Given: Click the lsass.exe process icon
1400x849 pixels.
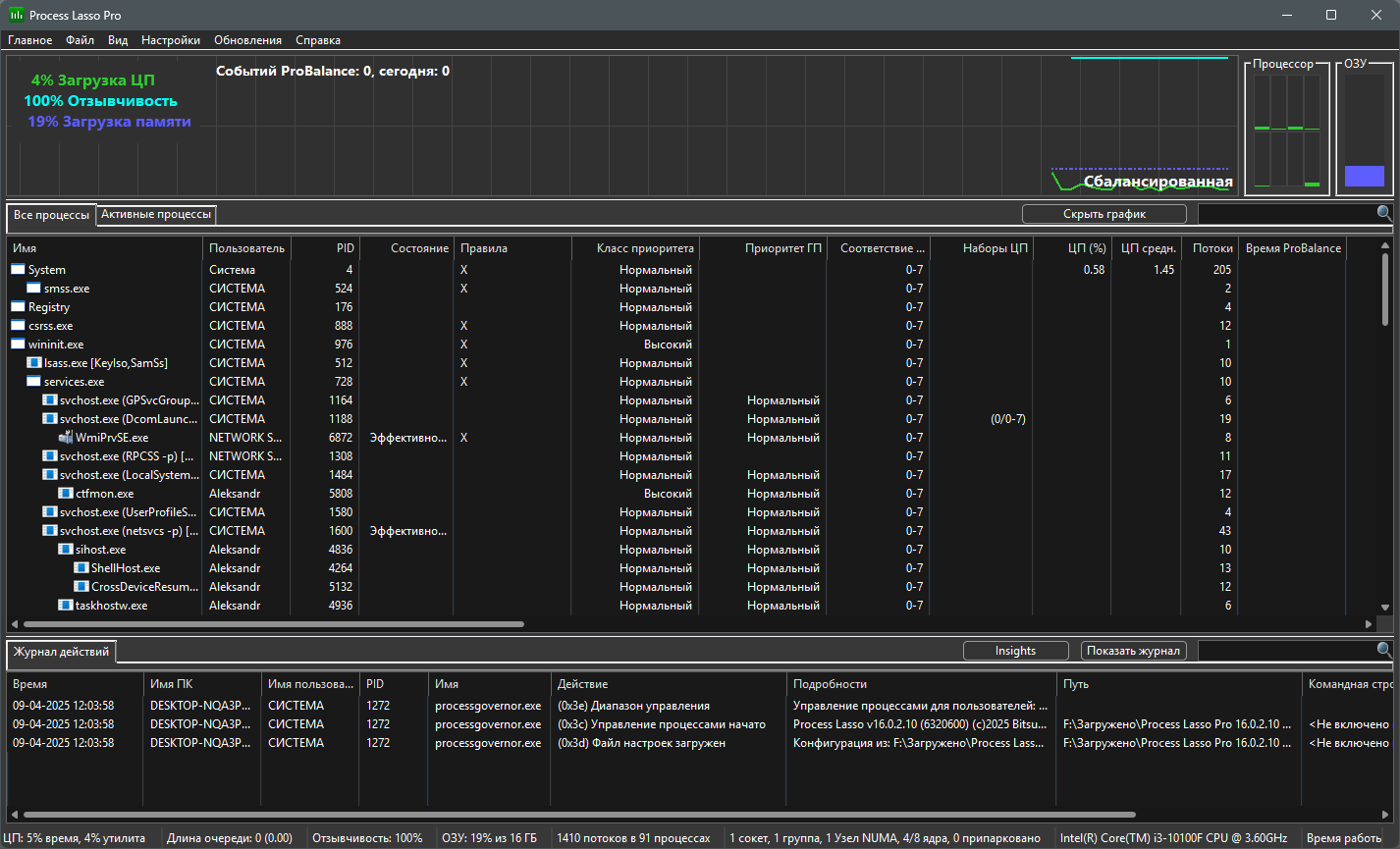Looking at the screenshot, I should [33, 363].
